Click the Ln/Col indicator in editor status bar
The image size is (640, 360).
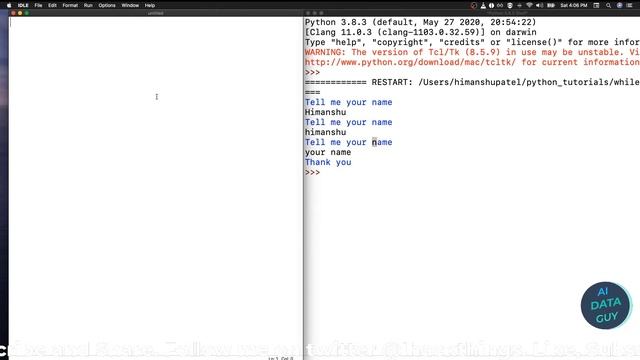(x=281, y=358)
